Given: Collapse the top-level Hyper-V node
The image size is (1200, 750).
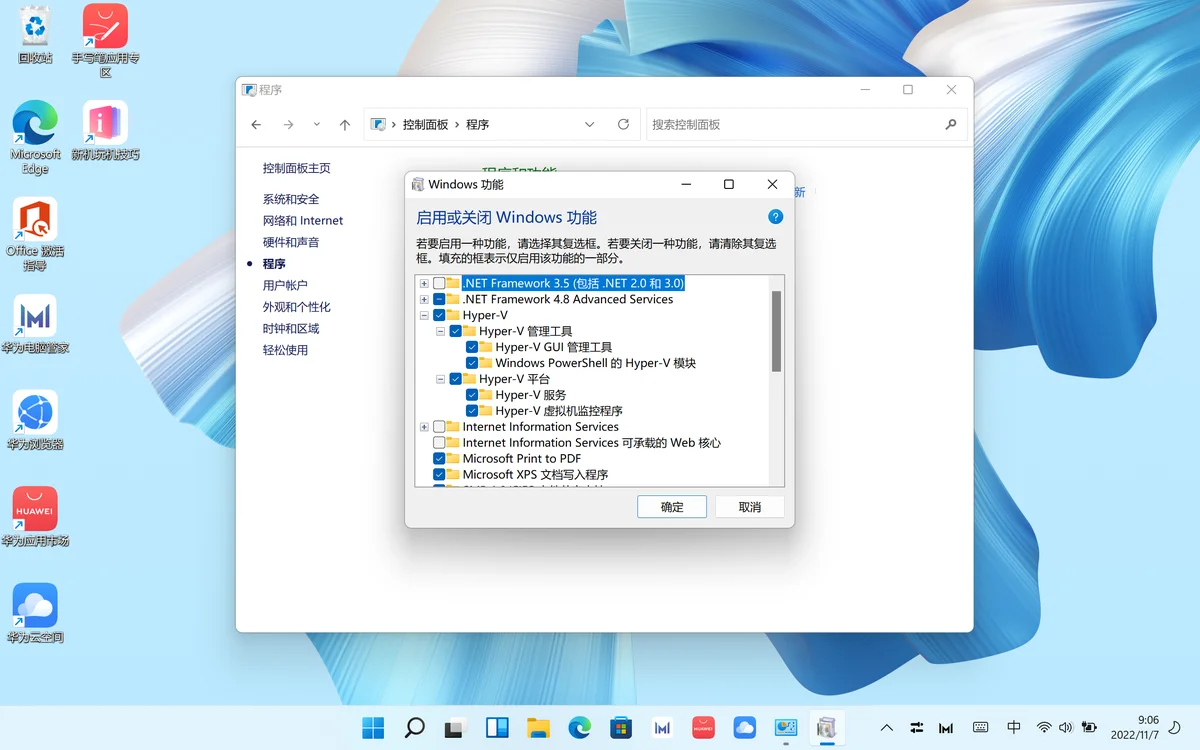Looking at the screenshot, I should click(x=425, y=316).
